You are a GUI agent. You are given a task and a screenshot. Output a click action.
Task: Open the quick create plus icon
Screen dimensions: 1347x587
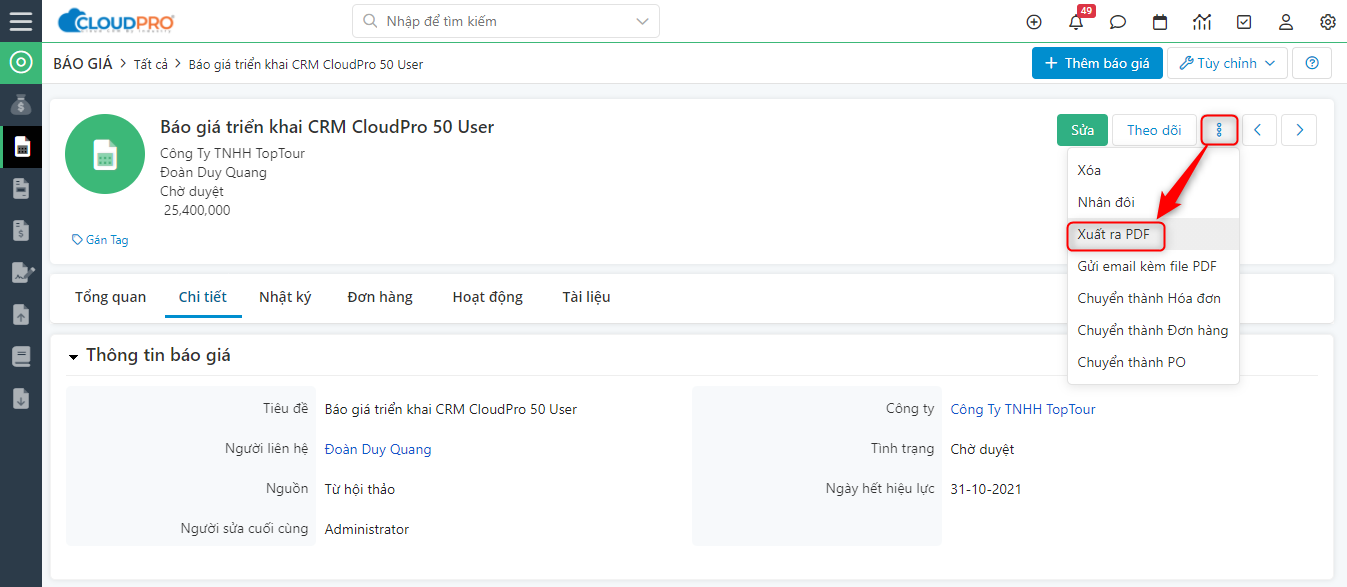[x=1034, y=22]
